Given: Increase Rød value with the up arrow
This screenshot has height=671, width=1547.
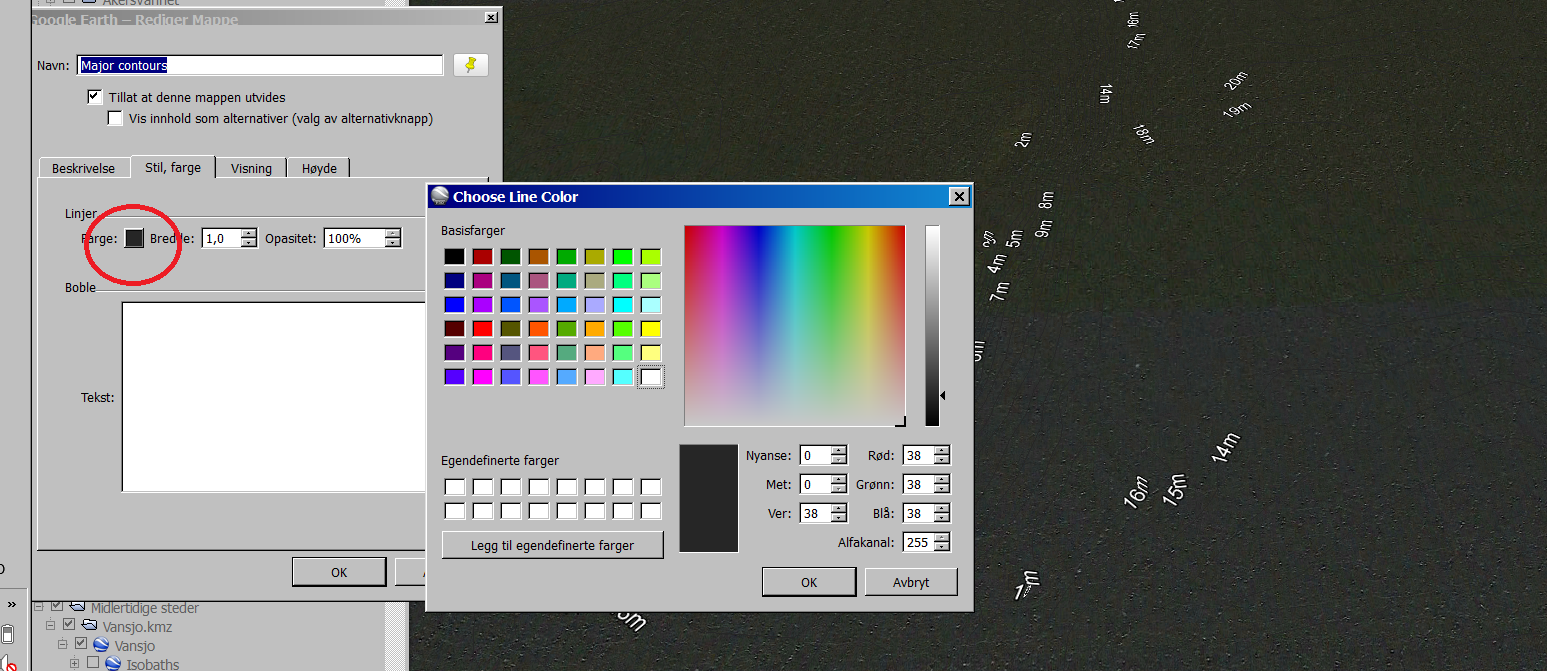Looking at the screenshot, I should (x=942, y=450).
